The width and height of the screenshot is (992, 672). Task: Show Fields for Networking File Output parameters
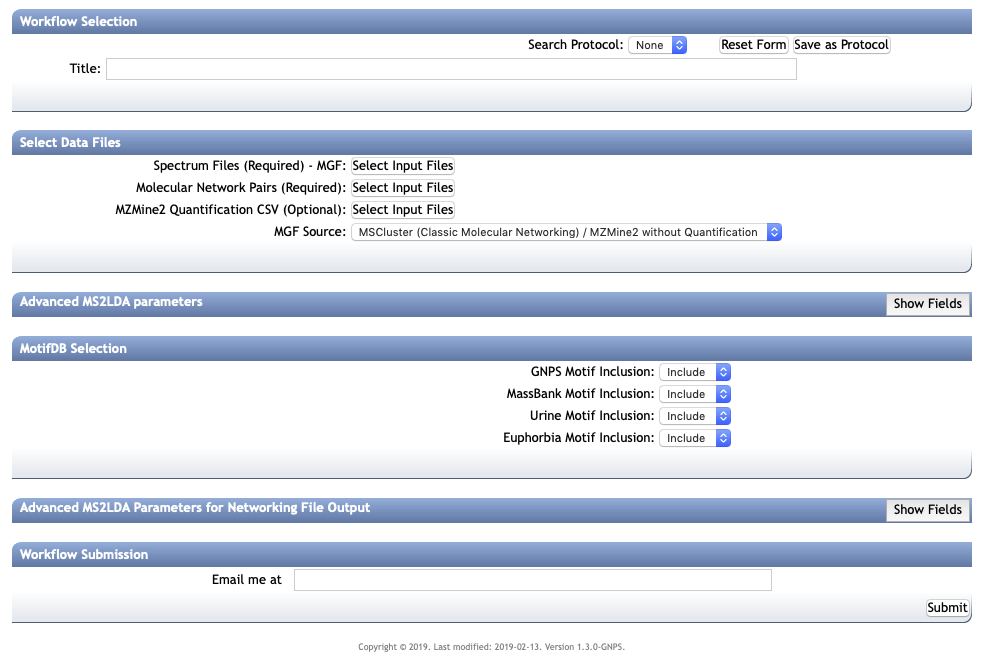click(x=927, y=510)
